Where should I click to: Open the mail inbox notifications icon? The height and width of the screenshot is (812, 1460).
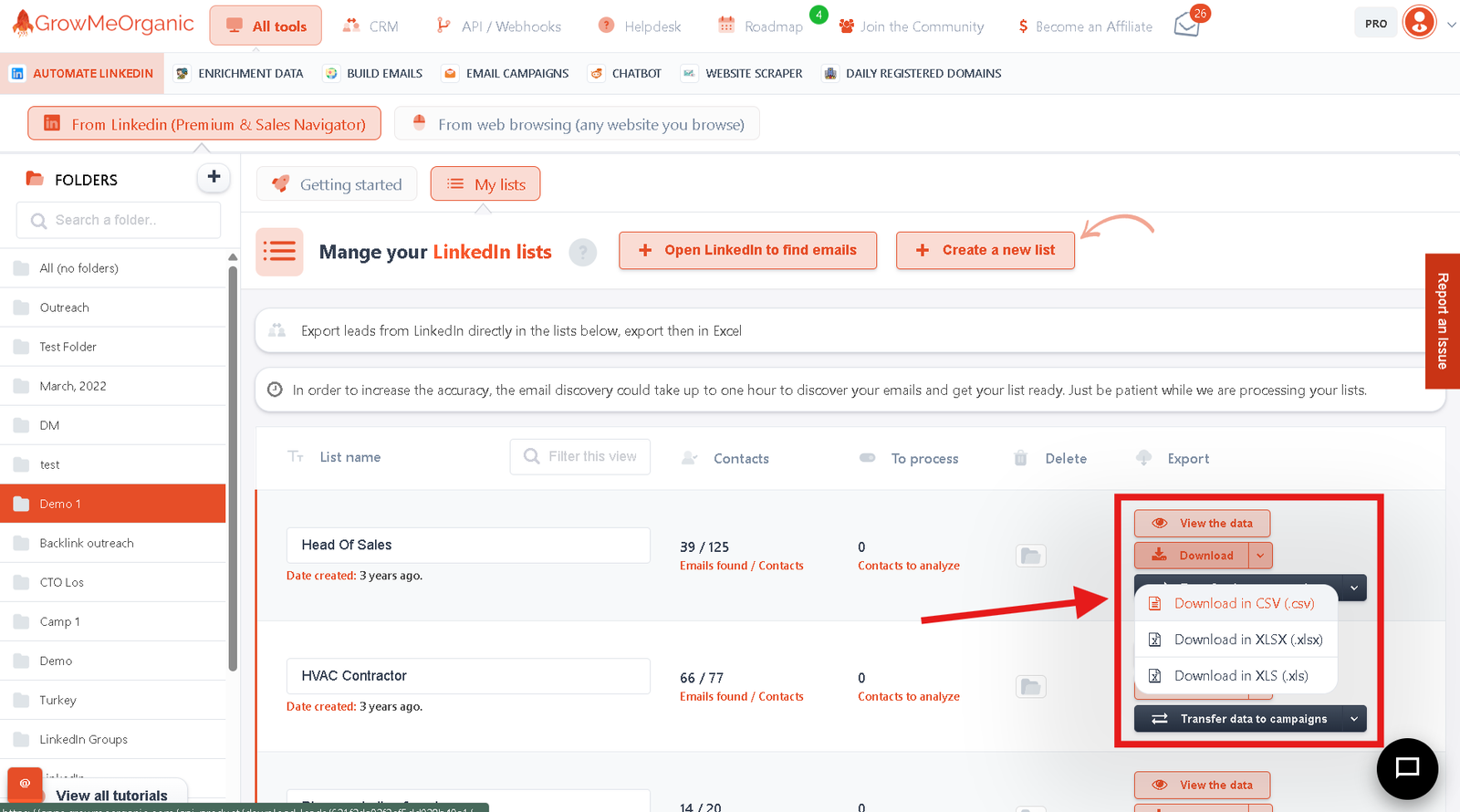pyautogui.click(x=1187, y=25)
